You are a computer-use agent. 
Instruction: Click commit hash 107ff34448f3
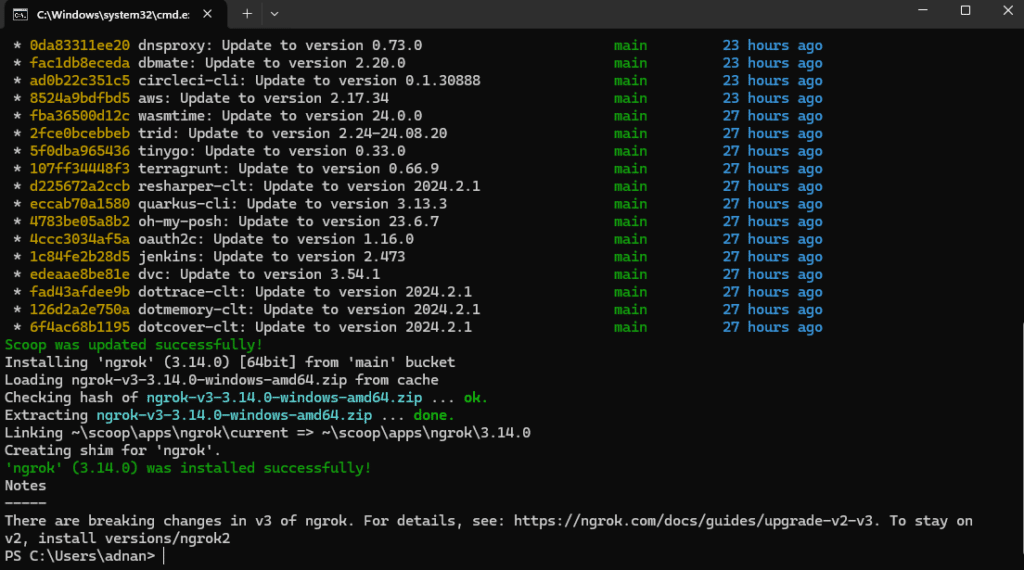coord(80,169)
